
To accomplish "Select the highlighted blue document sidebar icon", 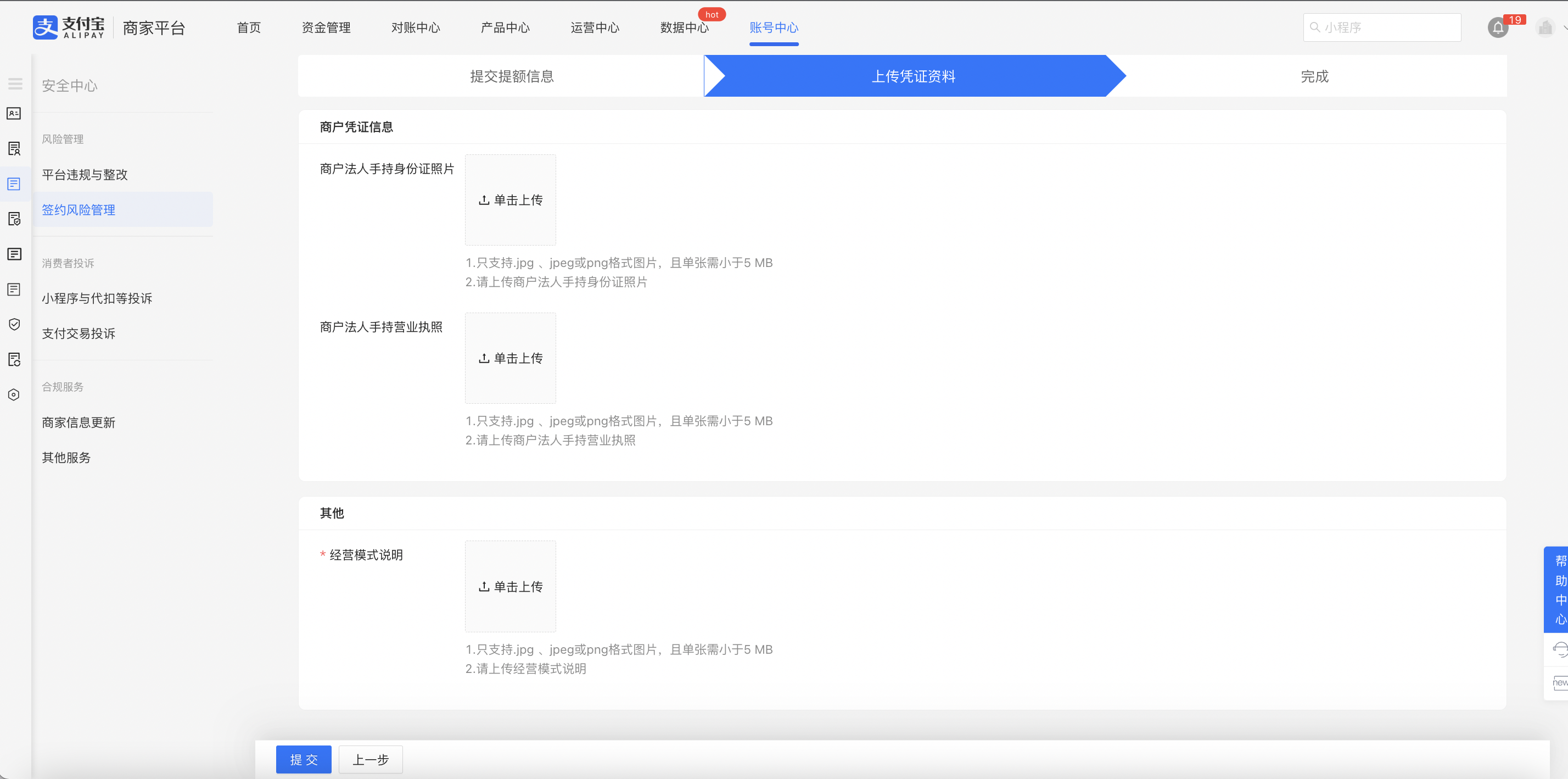I will coord(14,184).
